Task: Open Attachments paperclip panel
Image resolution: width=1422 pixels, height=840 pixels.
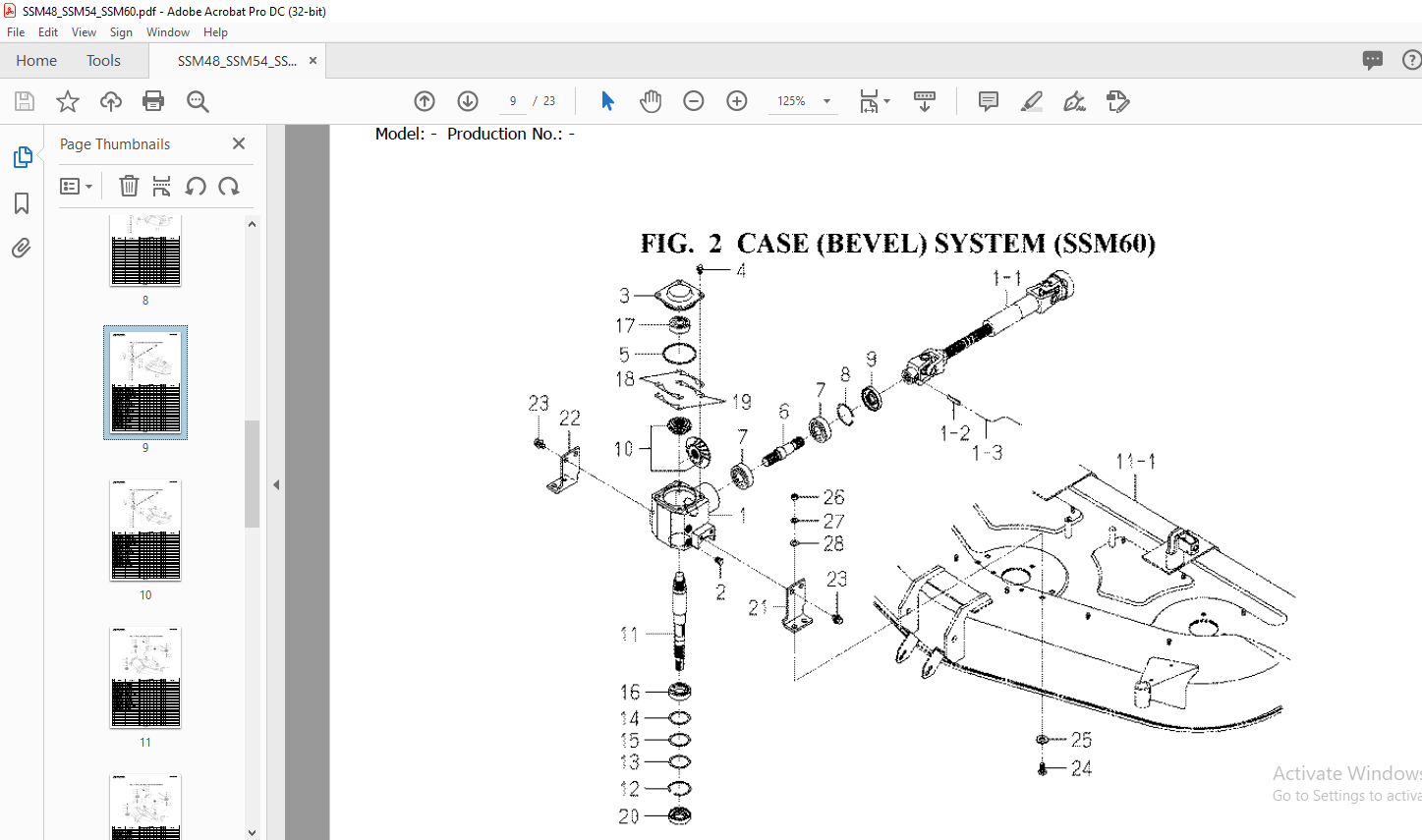Action: pos(22,248)
